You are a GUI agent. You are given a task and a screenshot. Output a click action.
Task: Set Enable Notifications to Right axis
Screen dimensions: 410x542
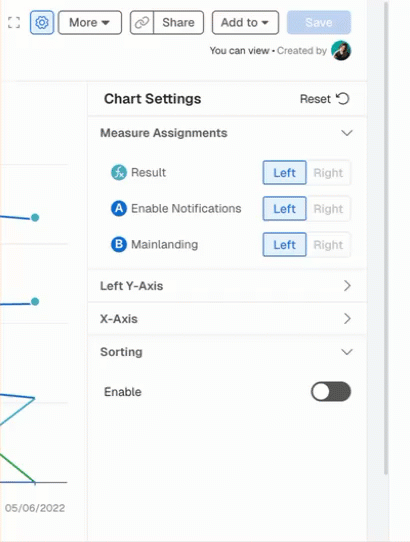[x=328, y=208]
